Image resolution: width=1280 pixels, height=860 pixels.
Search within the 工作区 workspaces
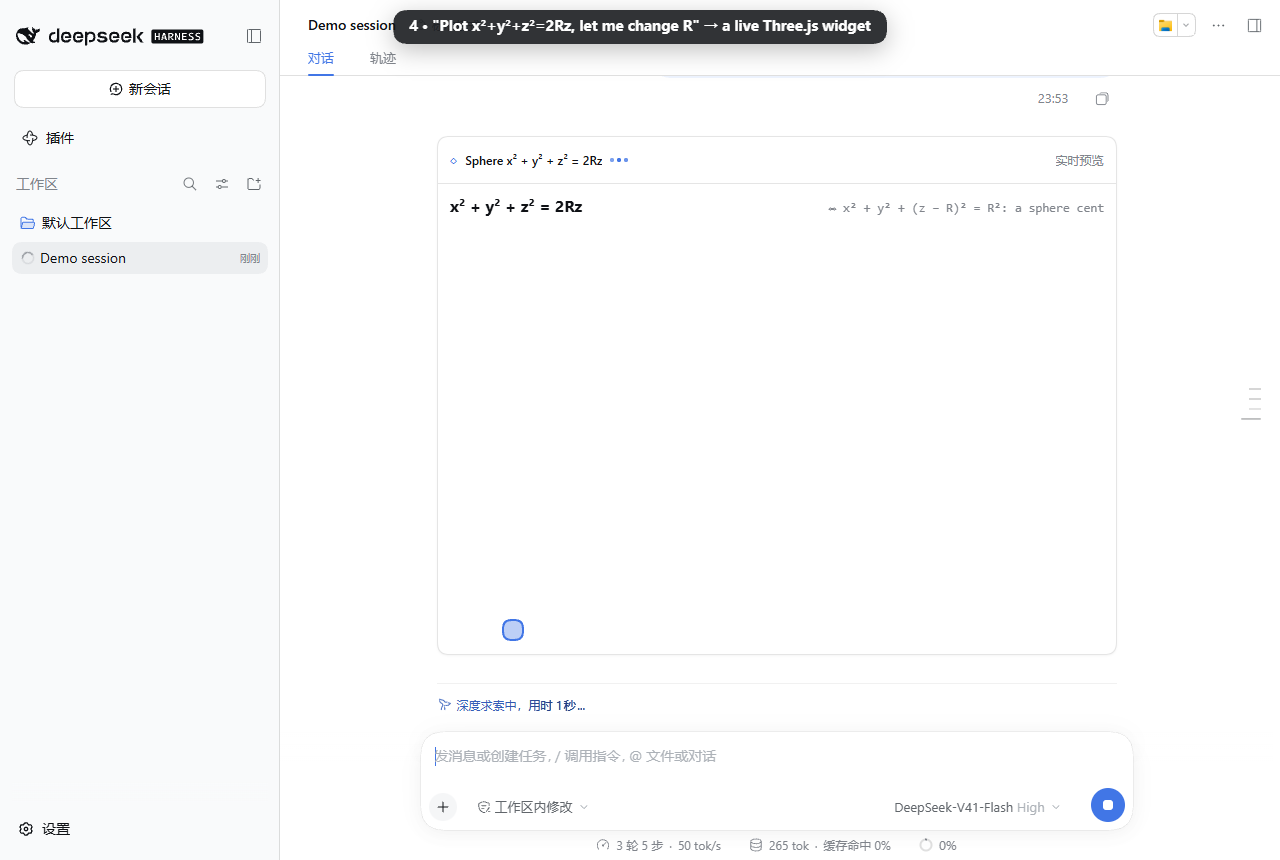point(190,184)
